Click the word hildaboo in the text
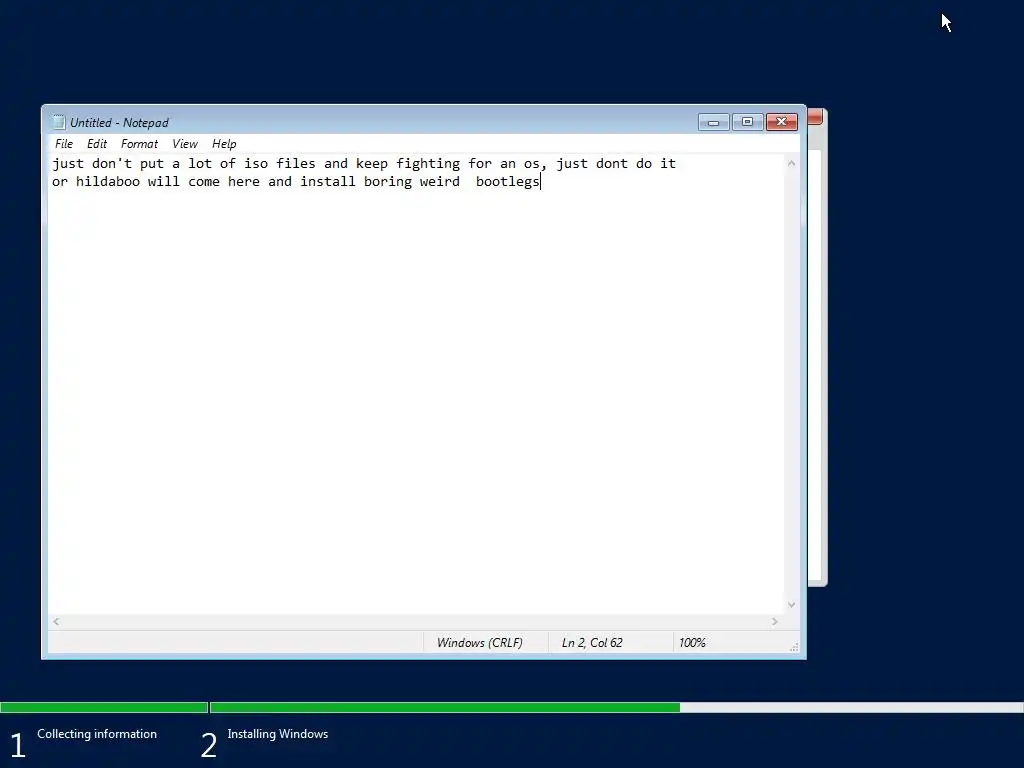 point(108,182)
